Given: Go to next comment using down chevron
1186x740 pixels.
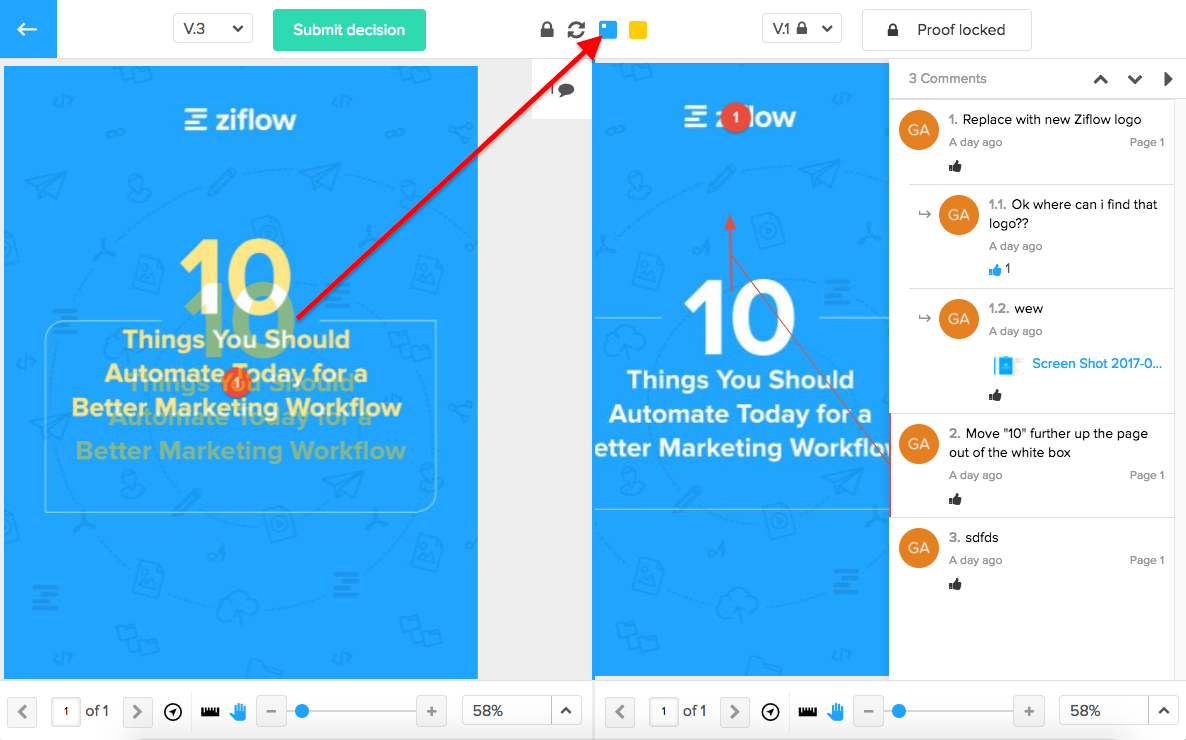Looking at the screenshot, I should click(1135, 79).
